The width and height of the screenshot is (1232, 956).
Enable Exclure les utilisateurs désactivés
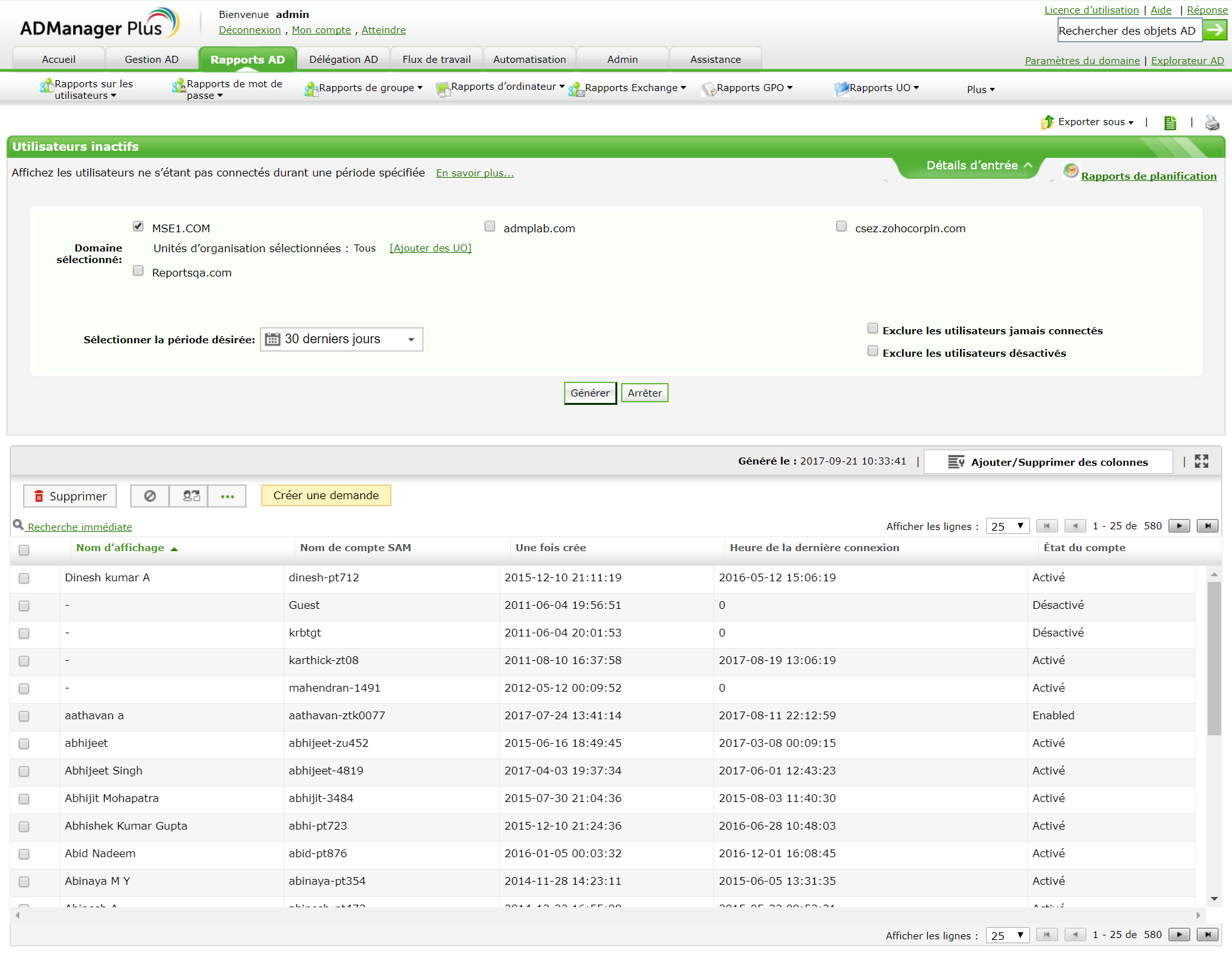(x=873, y=351)
